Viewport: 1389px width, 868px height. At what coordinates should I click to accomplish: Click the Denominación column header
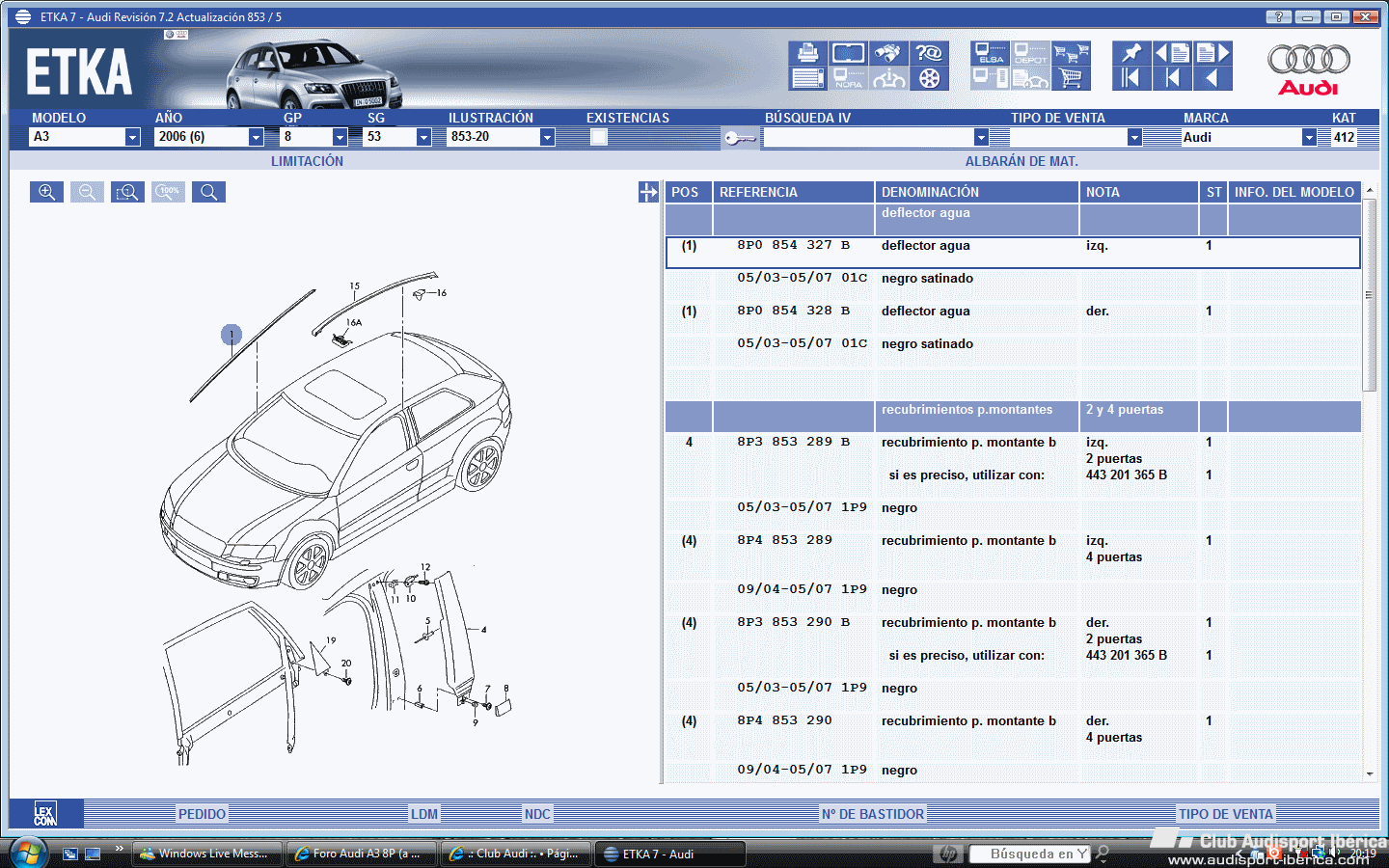tap(977, 192)
